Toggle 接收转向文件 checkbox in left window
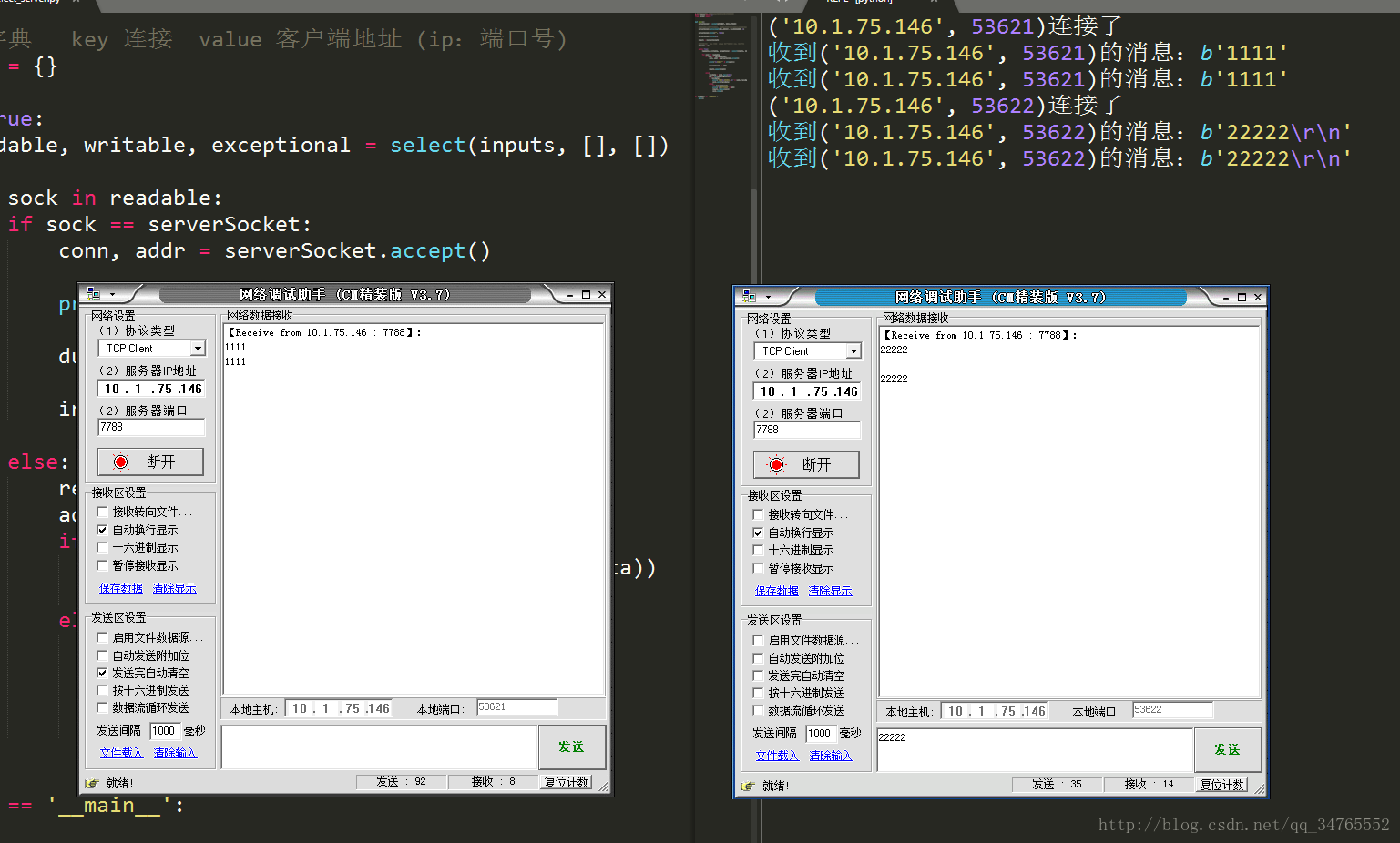This screenshot has height=843, width=1400. click(x=102, y=512)
